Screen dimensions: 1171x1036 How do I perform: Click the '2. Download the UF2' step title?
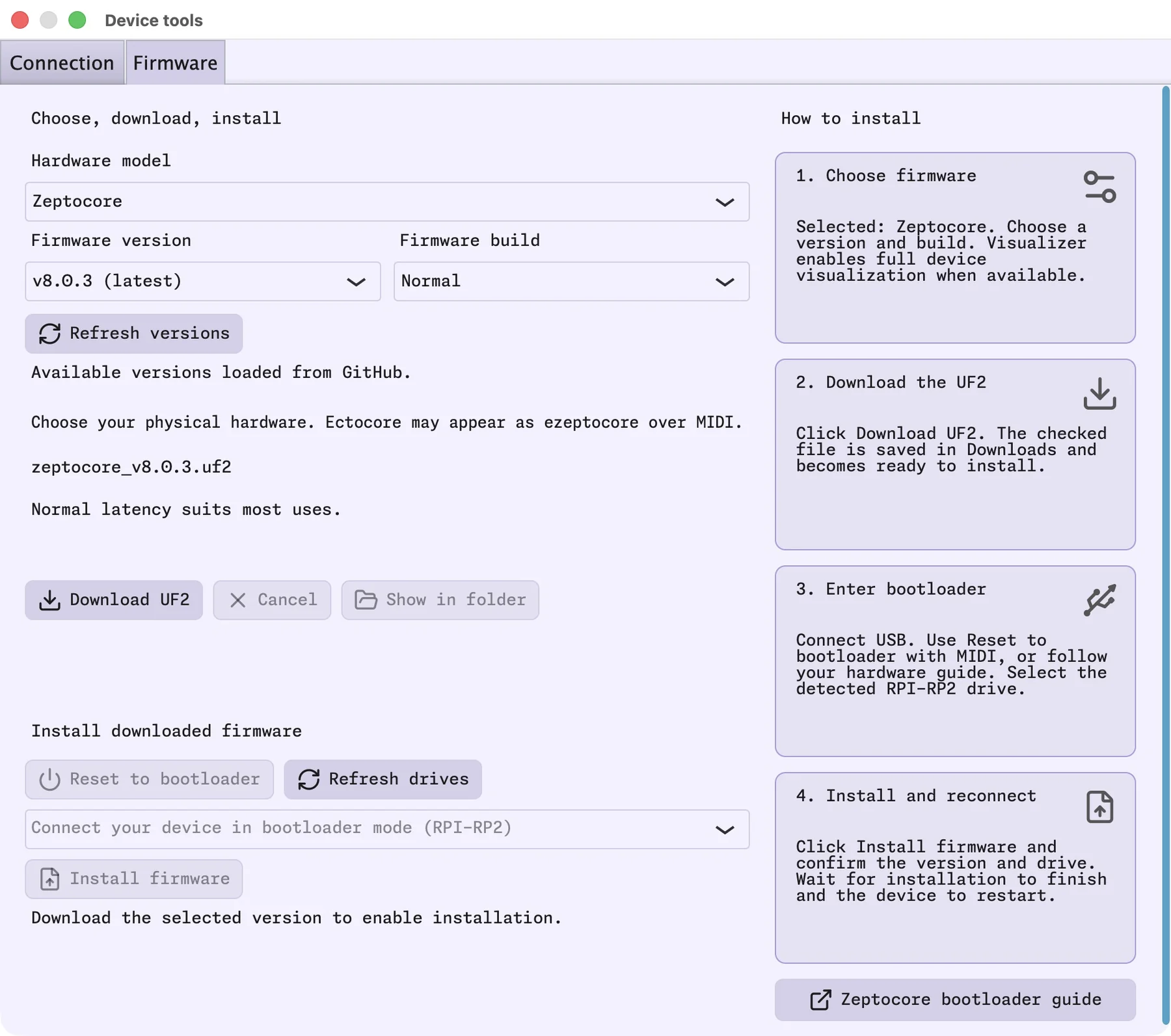[891, 382]
